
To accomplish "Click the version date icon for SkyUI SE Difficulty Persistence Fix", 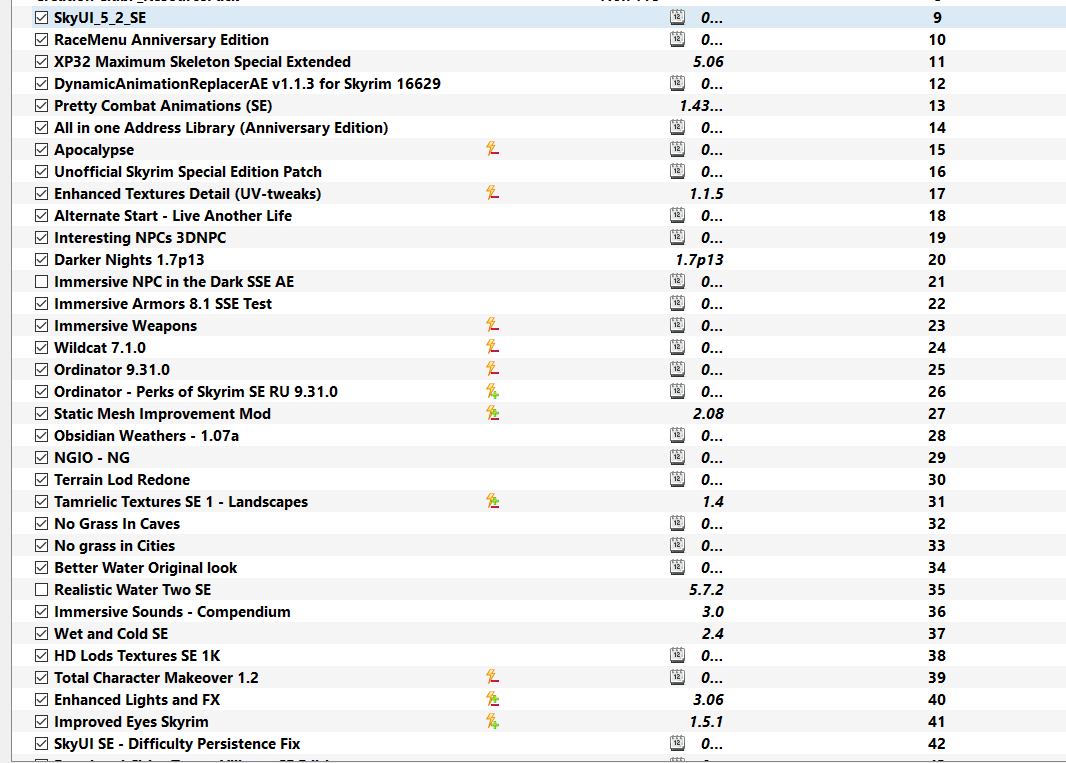I will tap(677, 743).
